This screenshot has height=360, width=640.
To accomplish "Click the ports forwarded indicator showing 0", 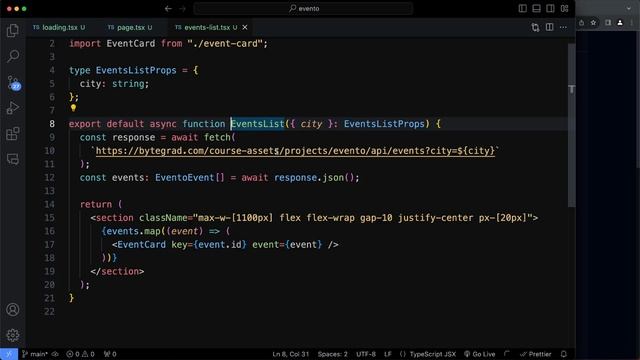I will 110,354.
